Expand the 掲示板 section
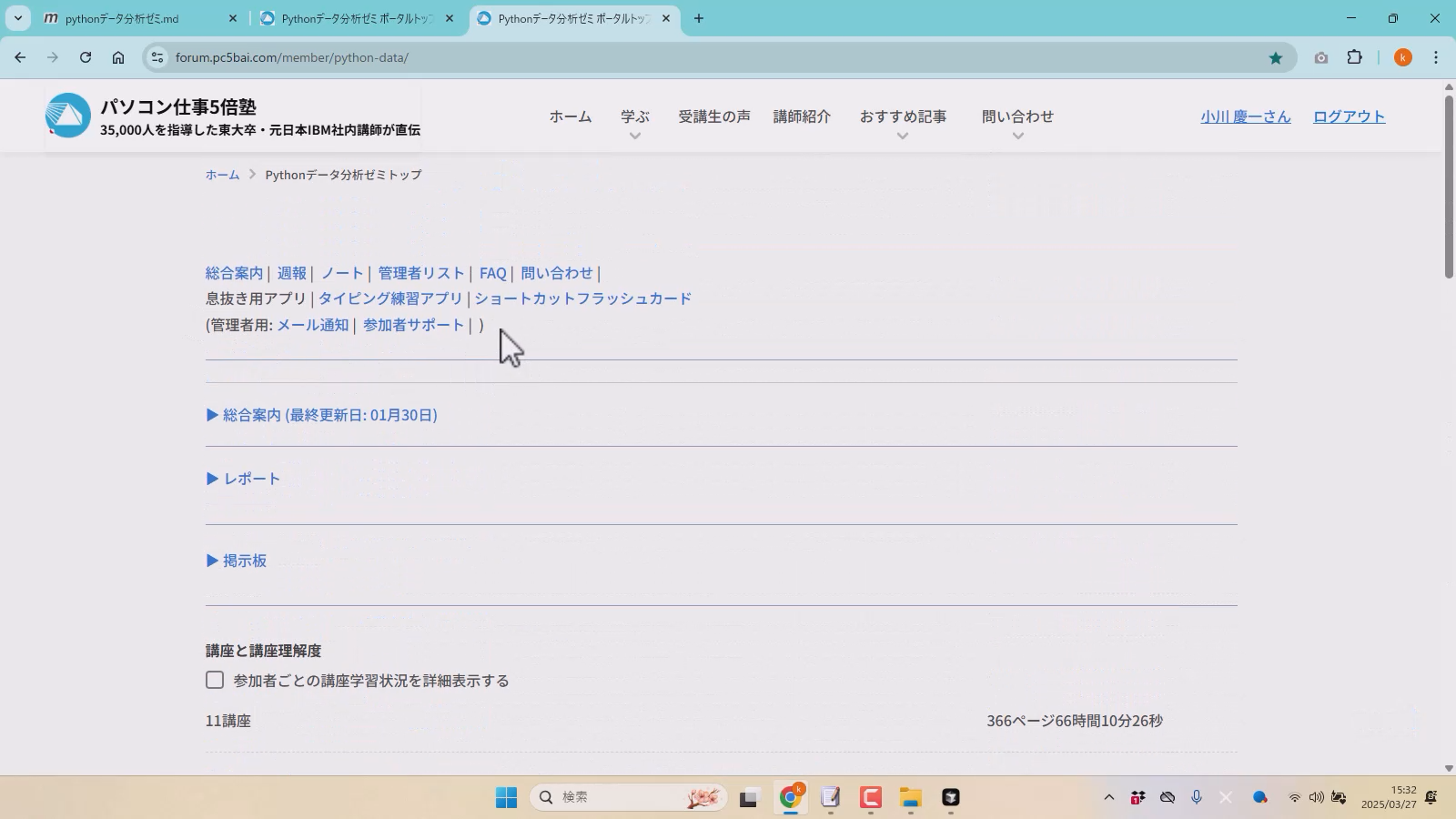The height and width of the screenshot is (819, 1456). pos(237,561)
